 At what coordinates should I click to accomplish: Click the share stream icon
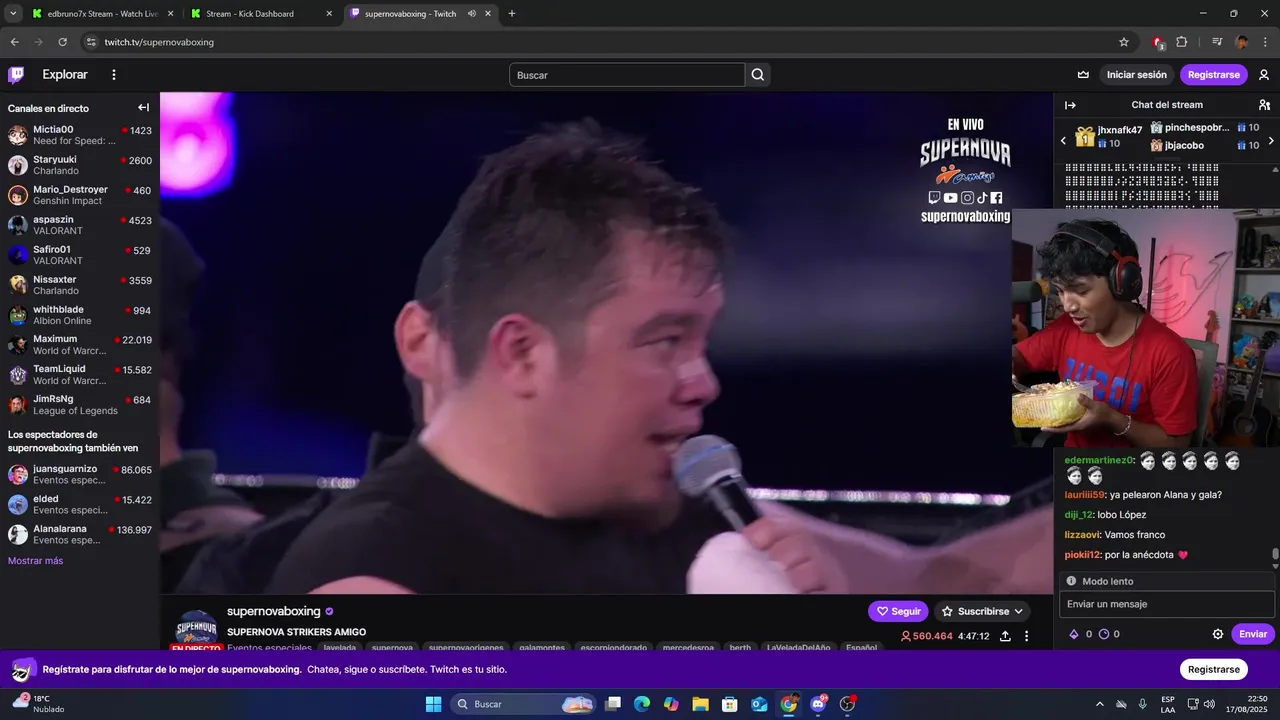click(x=1005, y=636)
